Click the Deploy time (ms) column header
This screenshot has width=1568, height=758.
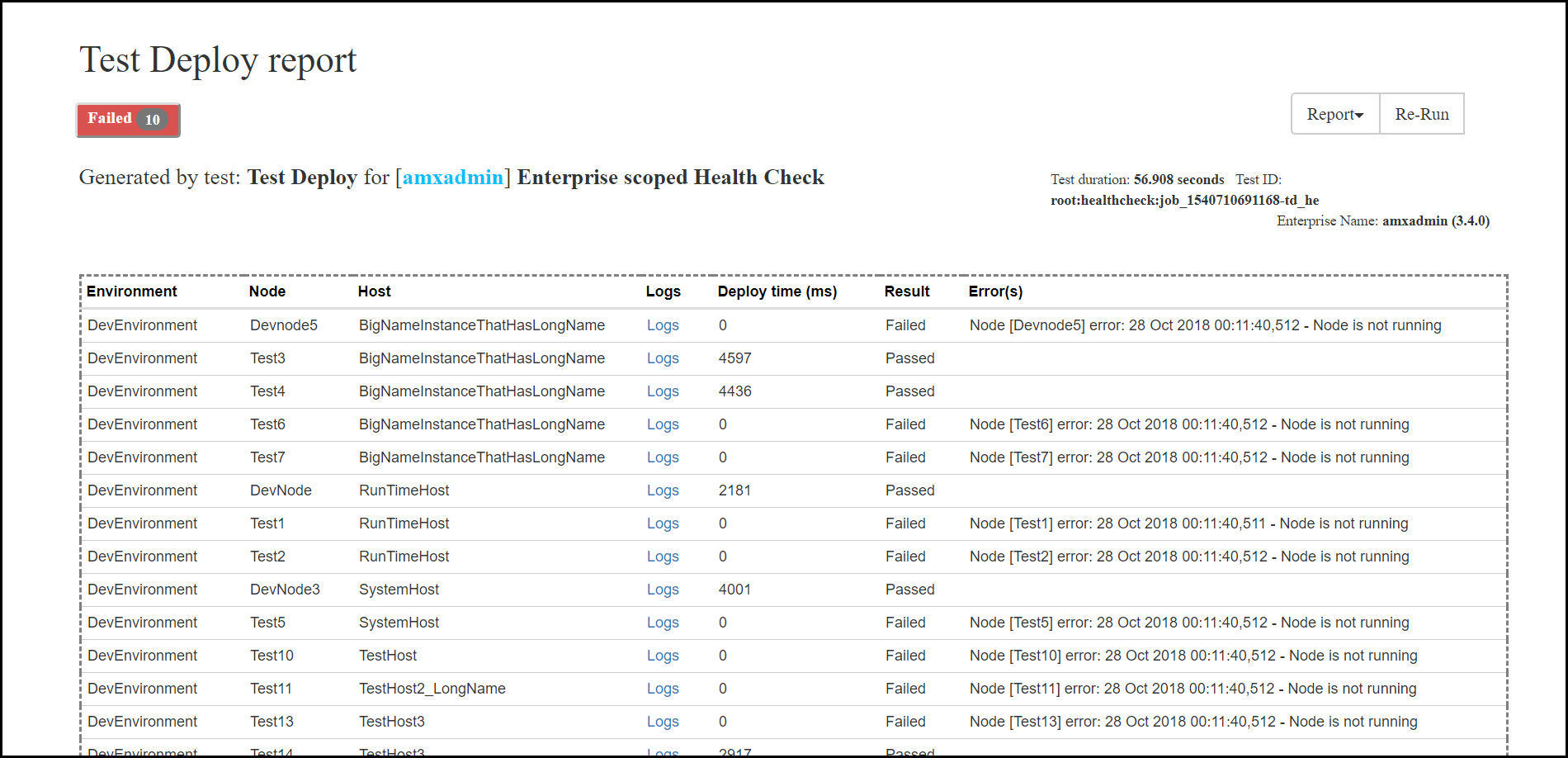[x=777, y=291]
